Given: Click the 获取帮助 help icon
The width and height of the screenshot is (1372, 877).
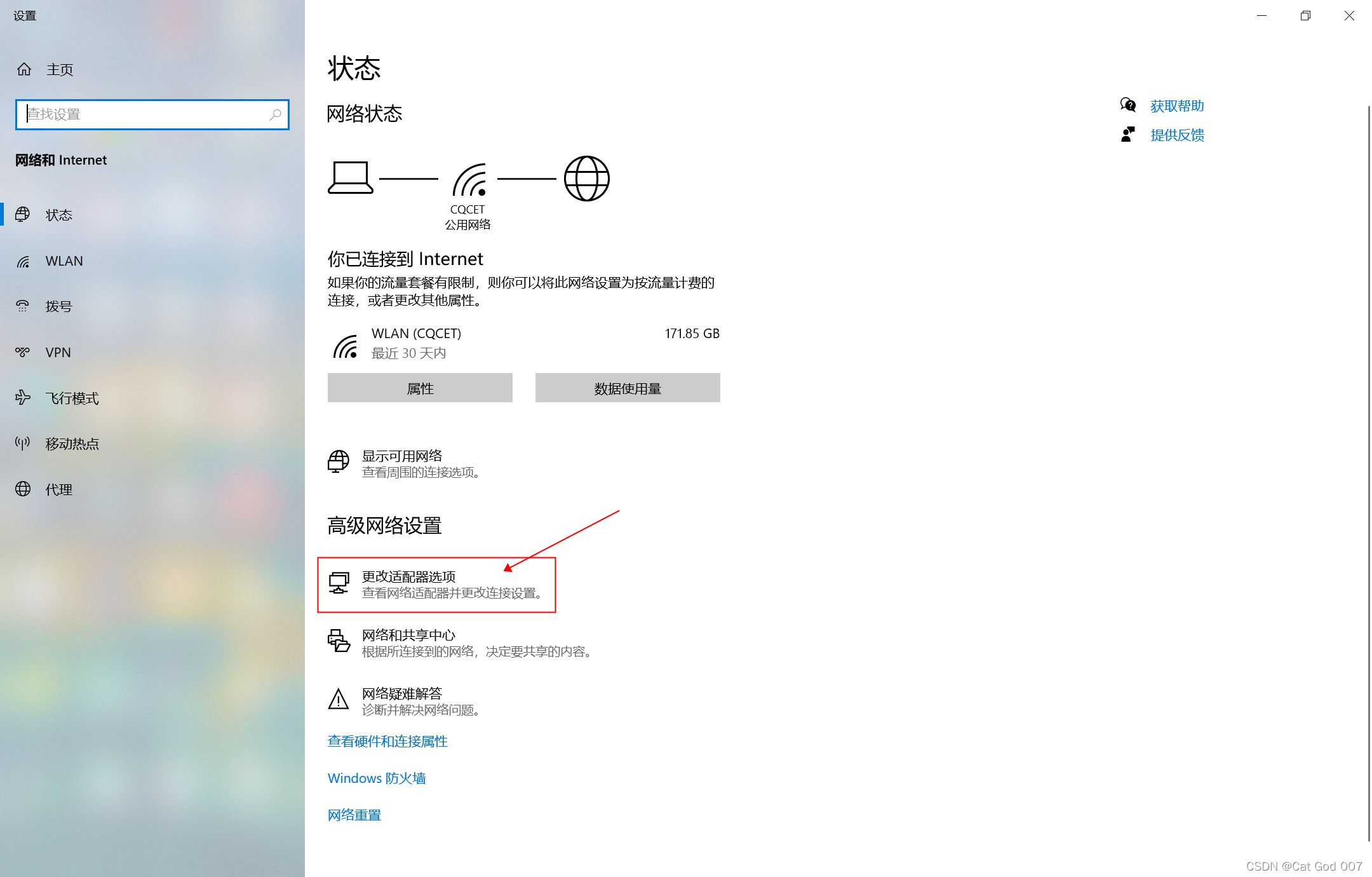Looking at the screenshot, I should coord(1129,105).
